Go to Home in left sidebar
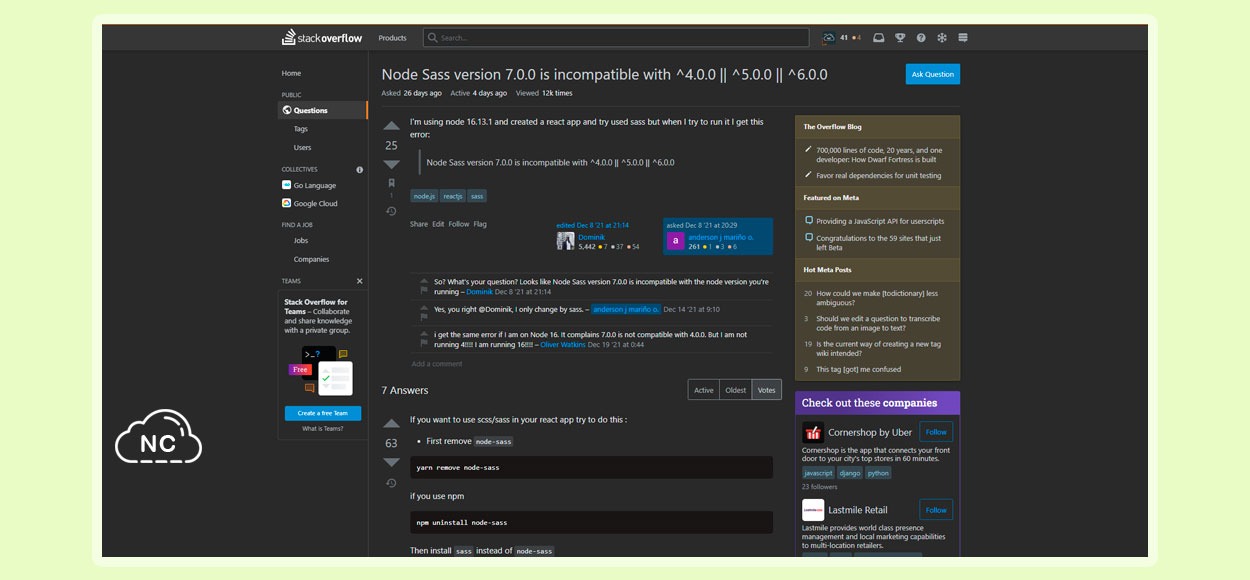The image size is (1250, 580). 291,73
